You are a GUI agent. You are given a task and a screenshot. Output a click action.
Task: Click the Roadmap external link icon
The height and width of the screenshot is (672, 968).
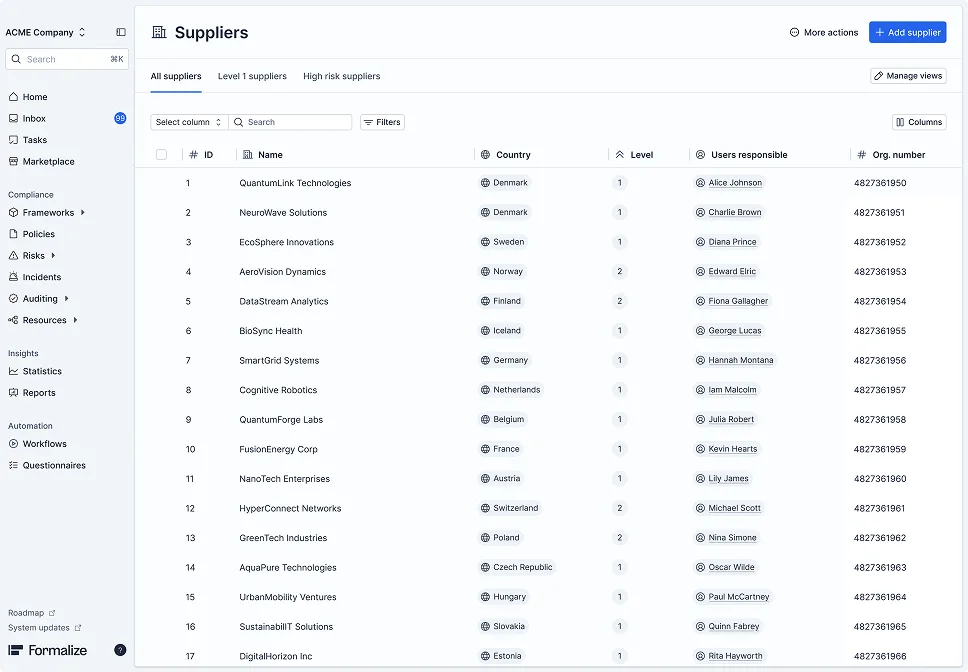(52, 613)
